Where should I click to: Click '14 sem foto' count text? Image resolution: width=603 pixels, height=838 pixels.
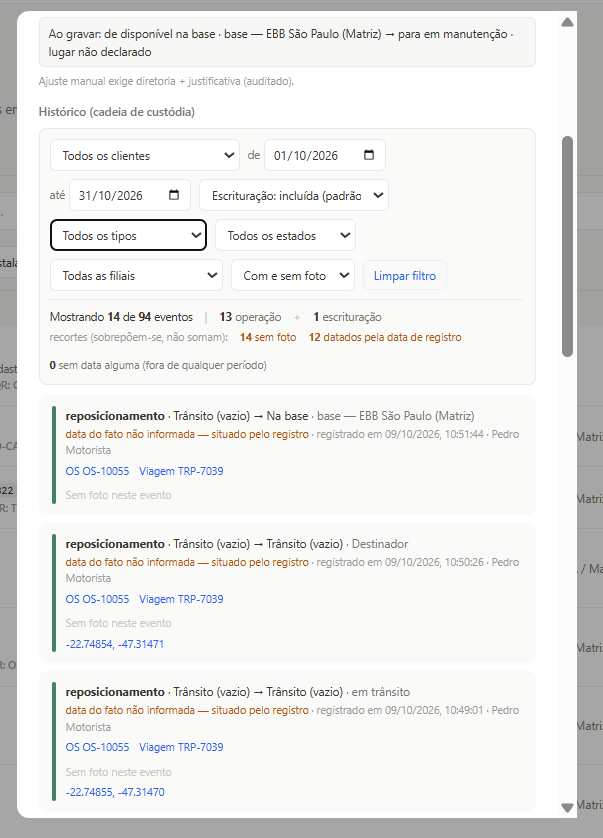(x=268, y=337)
